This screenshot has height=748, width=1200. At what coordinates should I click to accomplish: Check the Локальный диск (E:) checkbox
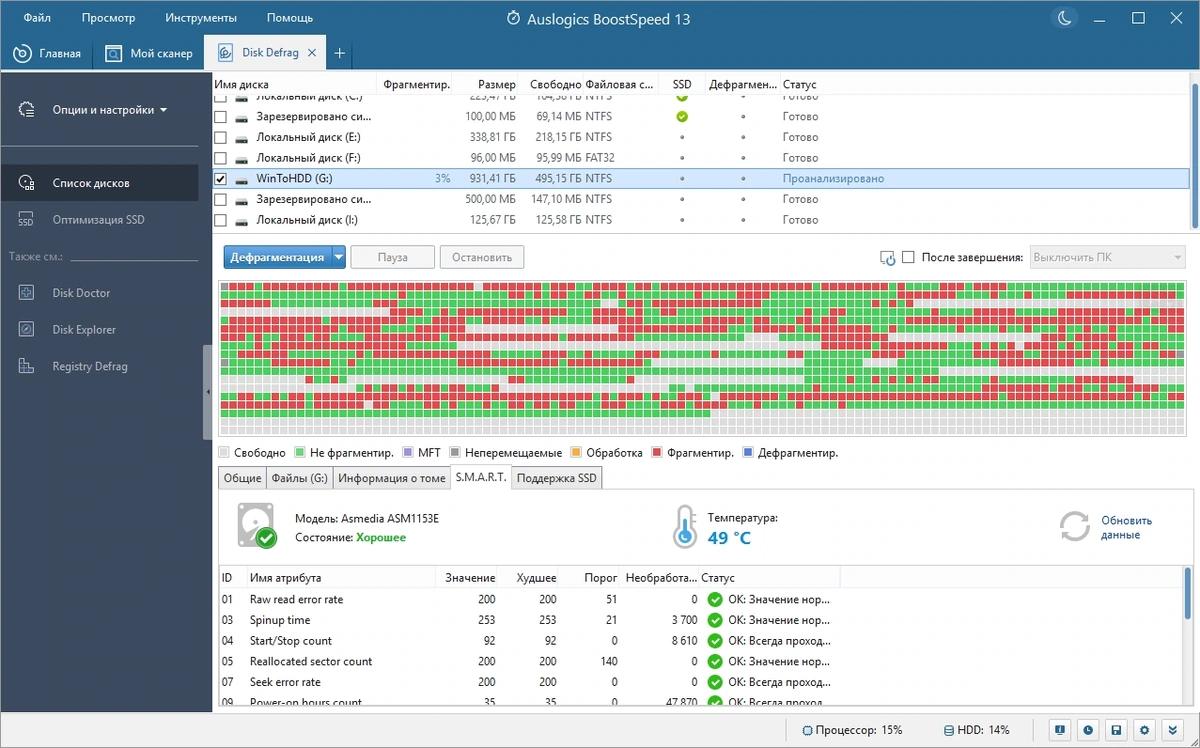tap(221, 137)
